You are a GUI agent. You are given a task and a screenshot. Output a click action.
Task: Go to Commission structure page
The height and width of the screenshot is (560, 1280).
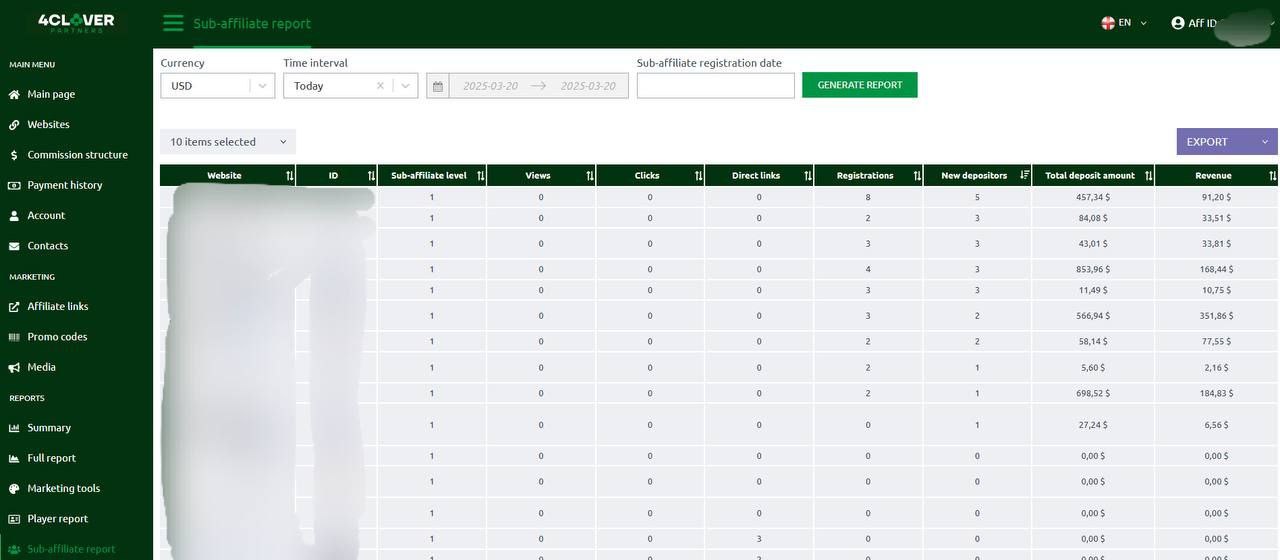[77, 155]
